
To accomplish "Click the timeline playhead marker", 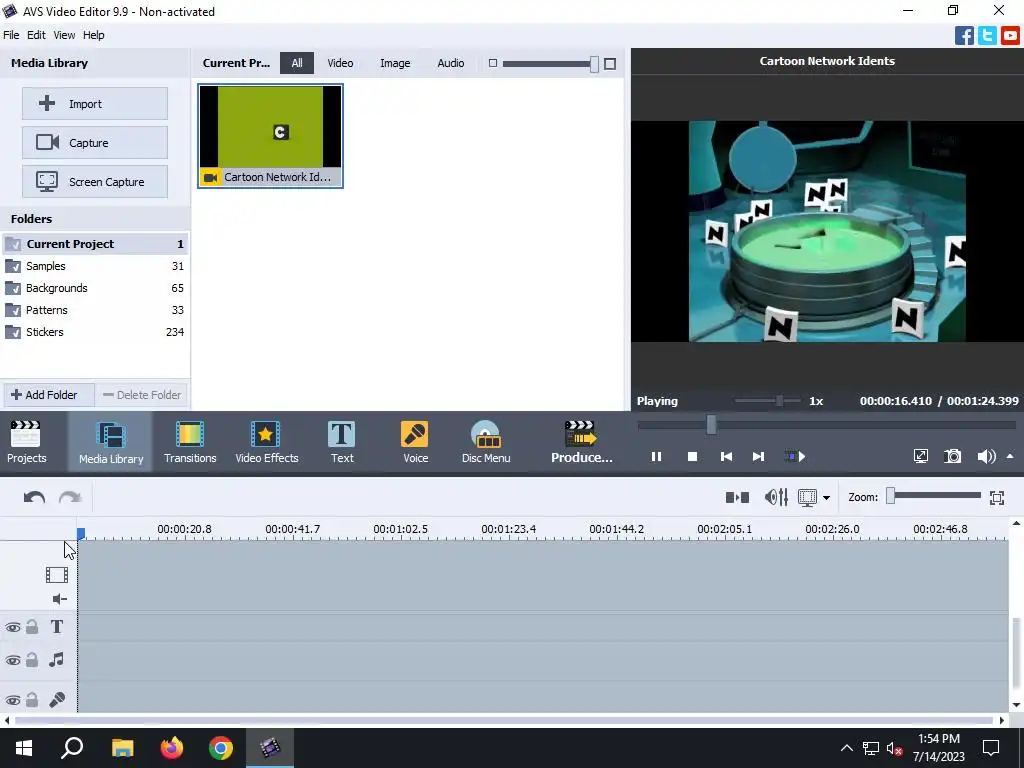I will [81, 534].
